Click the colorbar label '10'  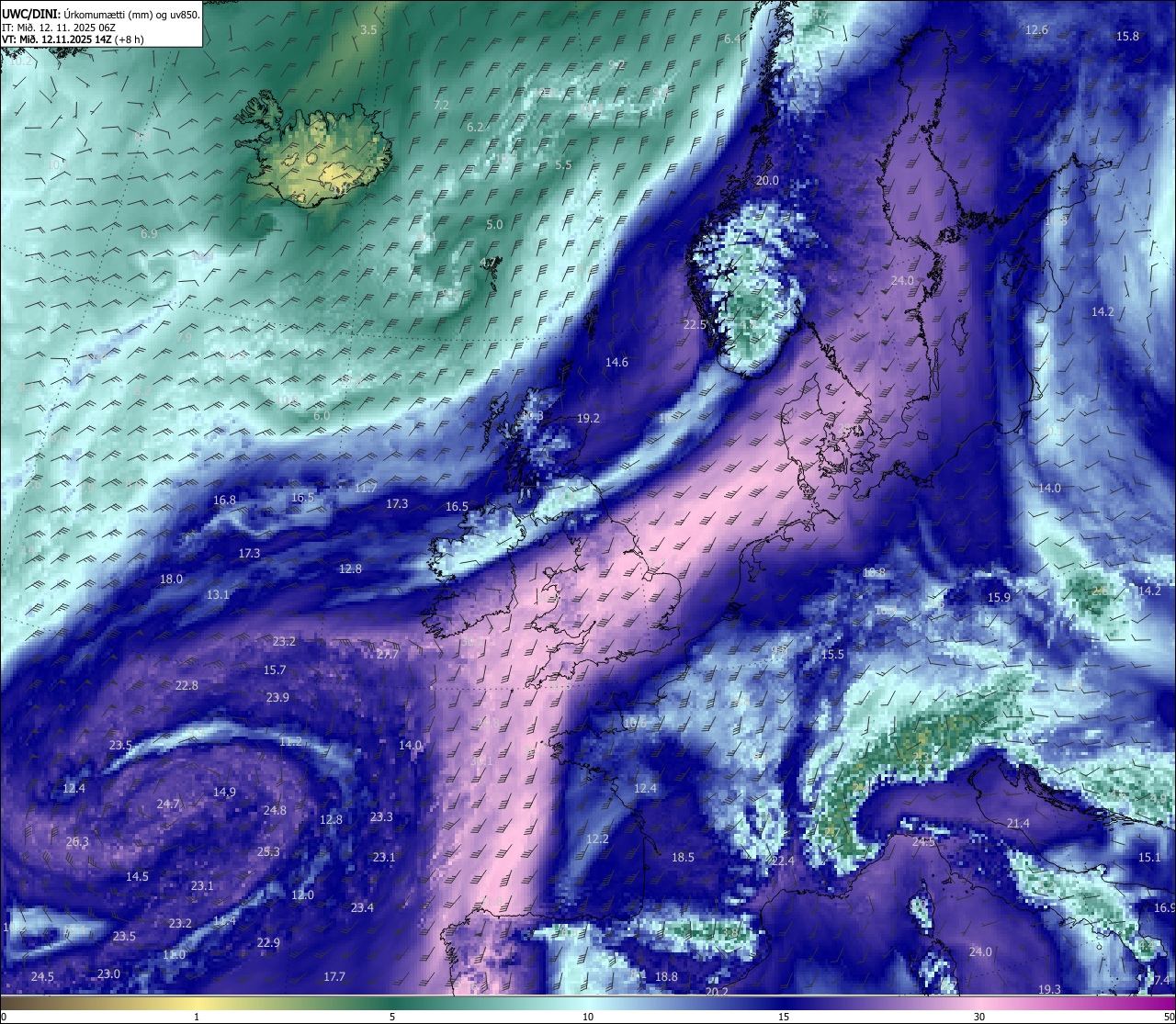click(588, 1017)
